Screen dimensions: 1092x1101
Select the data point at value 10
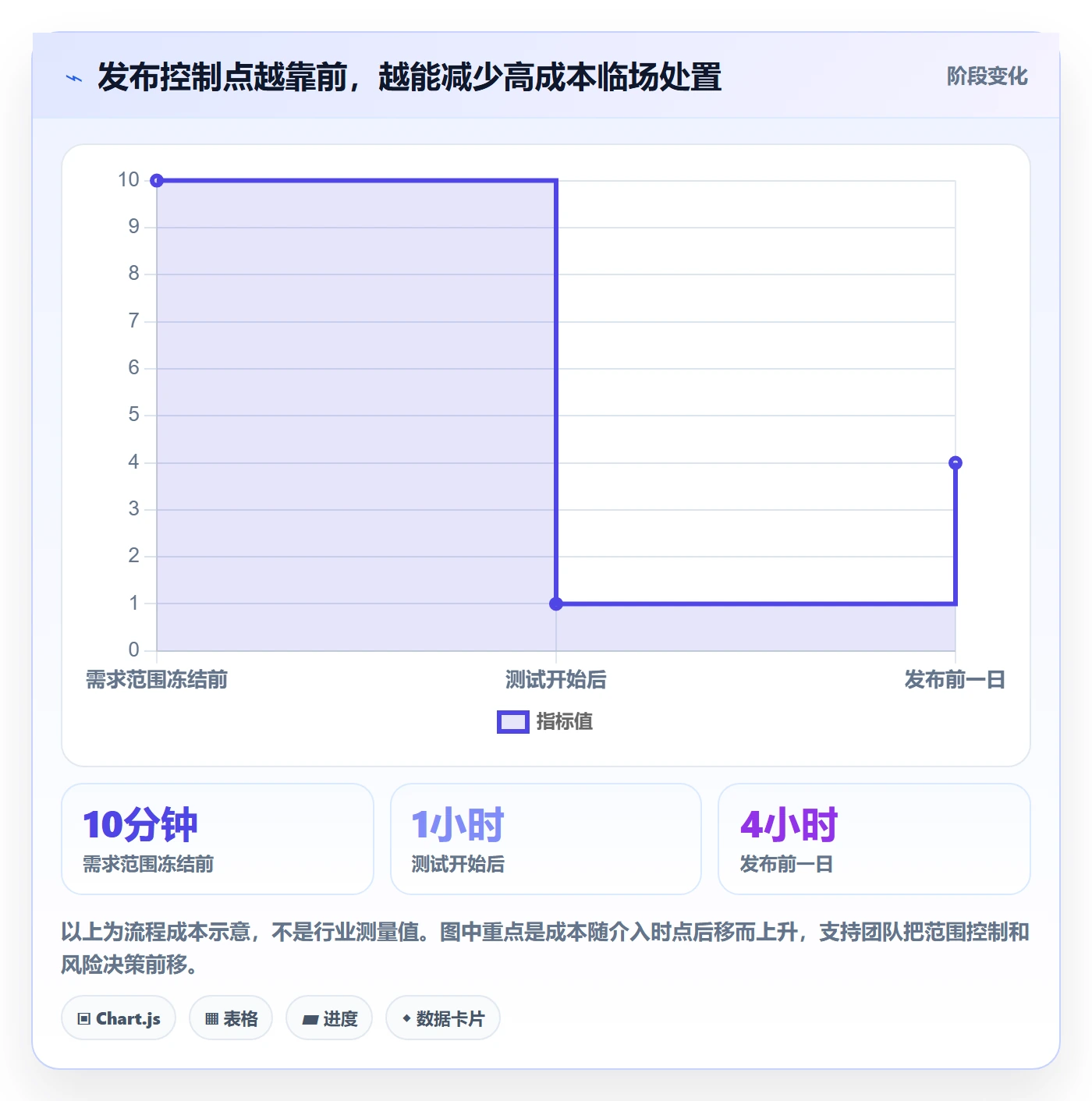coord(157,181)
